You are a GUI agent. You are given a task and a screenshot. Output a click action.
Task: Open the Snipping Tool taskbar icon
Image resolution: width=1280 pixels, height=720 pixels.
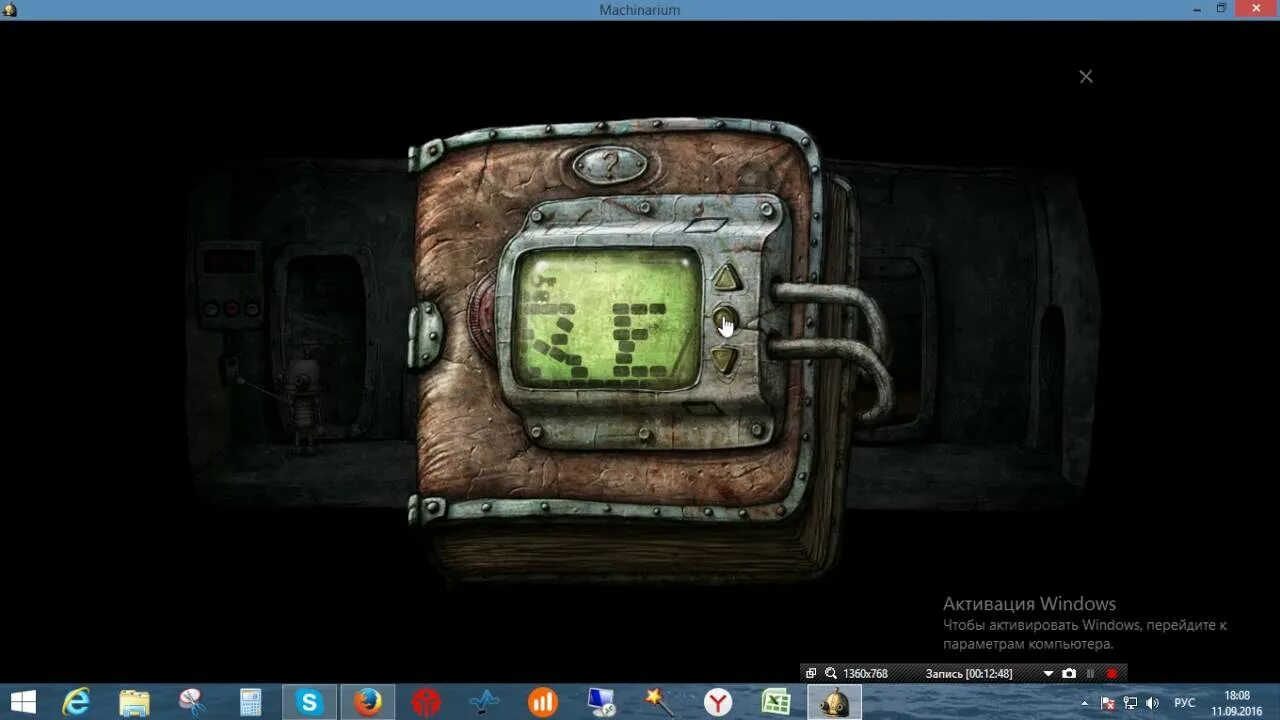192,702
